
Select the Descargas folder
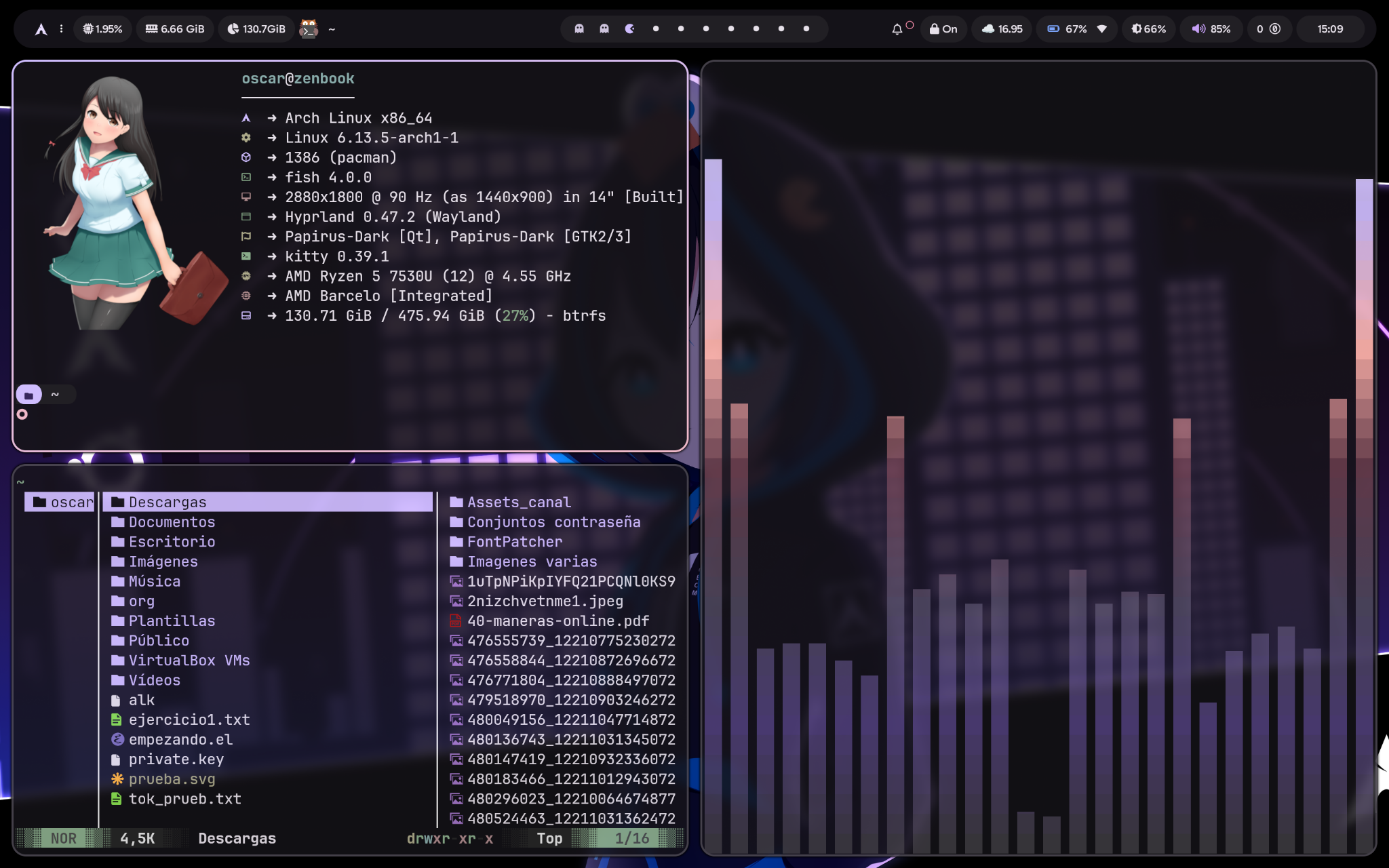pyautogui.click(x=268, y=502)
